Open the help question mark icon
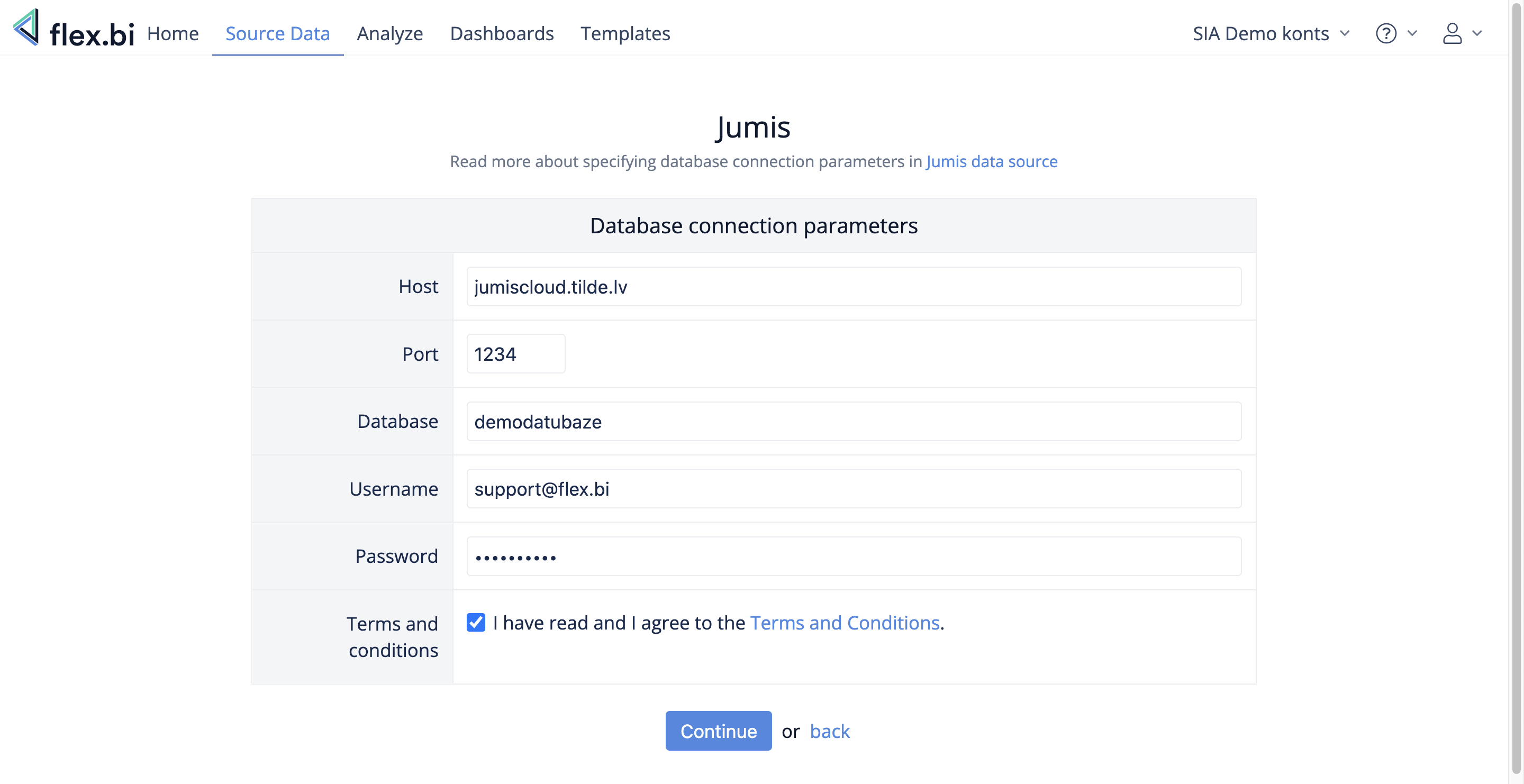 pyautogui.click(x=1385, y=34)
